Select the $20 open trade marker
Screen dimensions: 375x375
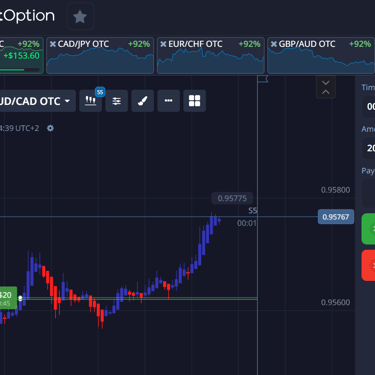point(8,298)
